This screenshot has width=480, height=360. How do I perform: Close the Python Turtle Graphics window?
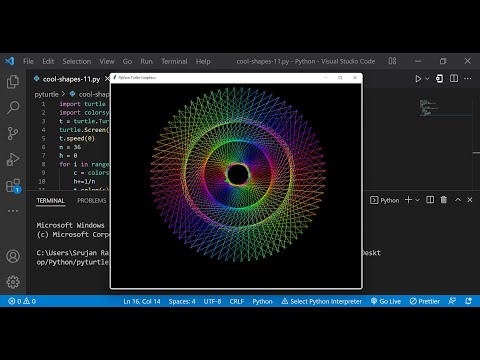(x=355, y=77)
